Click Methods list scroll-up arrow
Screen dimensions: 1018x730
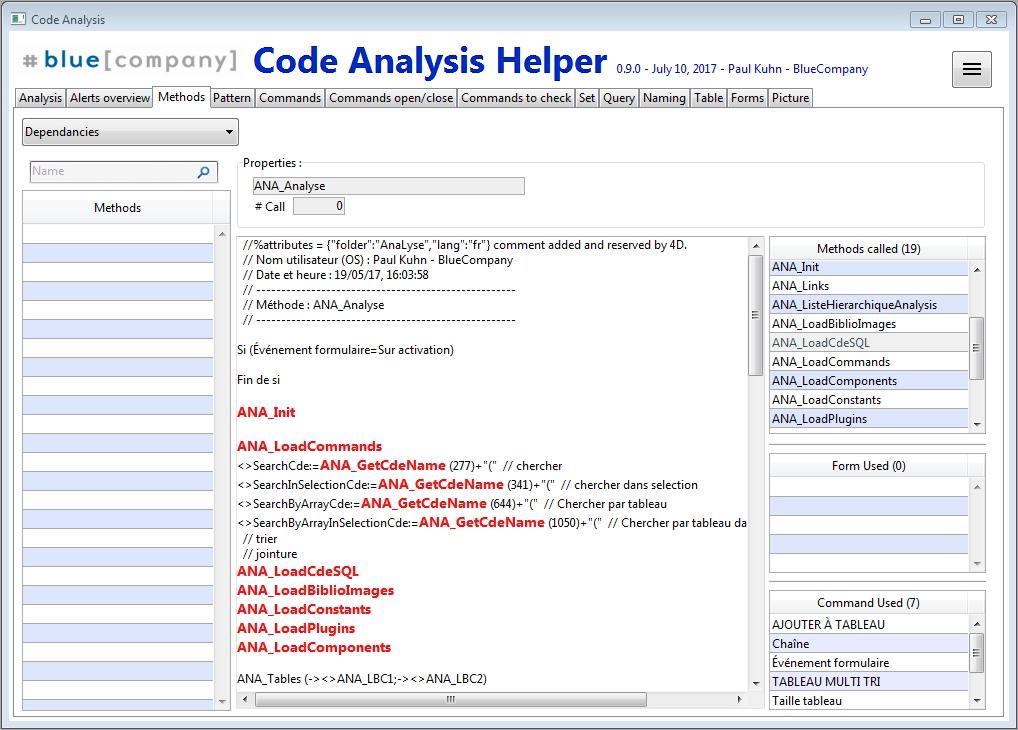(x=223, y=234)
